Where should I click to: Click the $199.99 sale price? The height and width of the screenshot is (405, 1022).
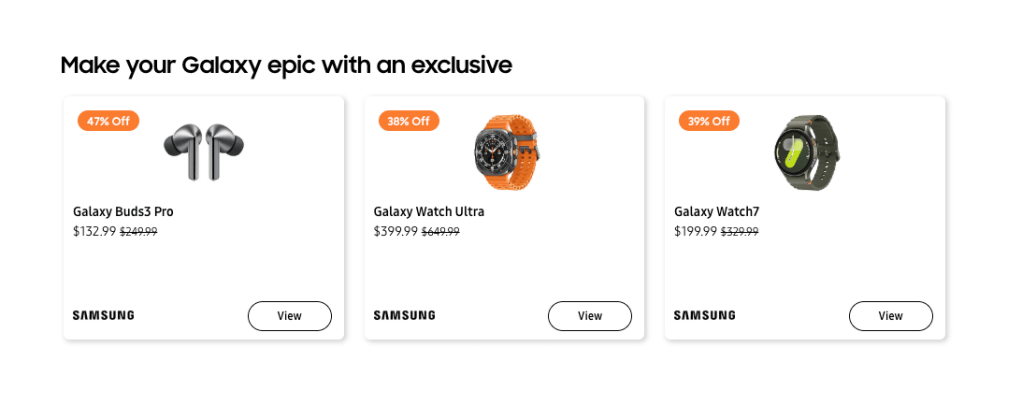click(x=695, y=232)
